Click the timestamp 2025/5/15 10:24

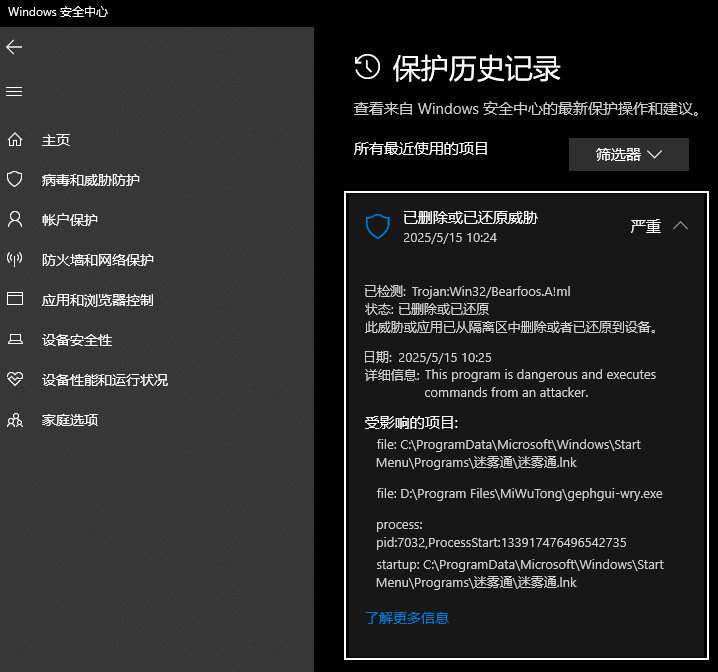450,238
